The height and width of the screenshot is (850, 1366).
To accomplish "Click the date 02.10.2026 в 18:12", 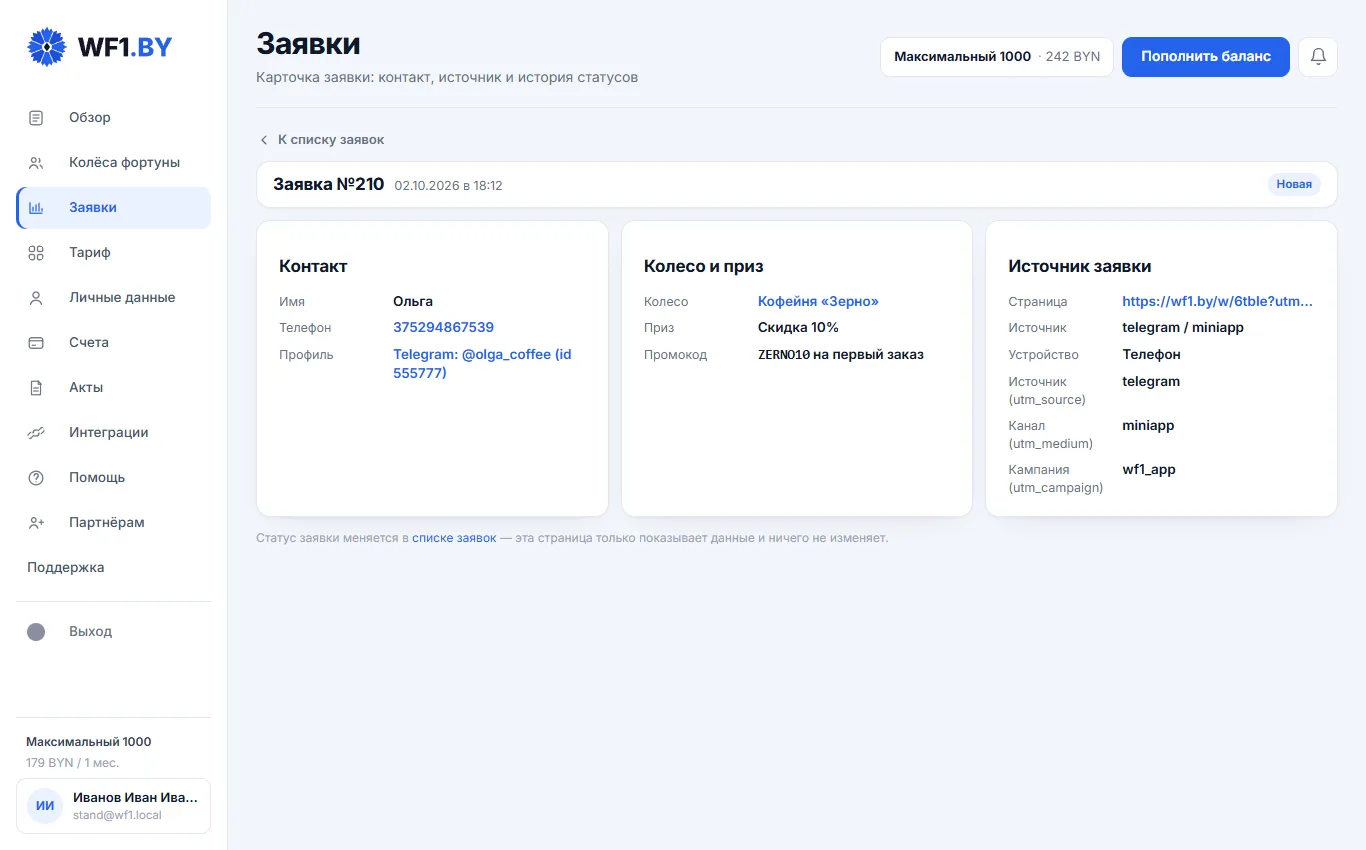I will coord(448,186).
